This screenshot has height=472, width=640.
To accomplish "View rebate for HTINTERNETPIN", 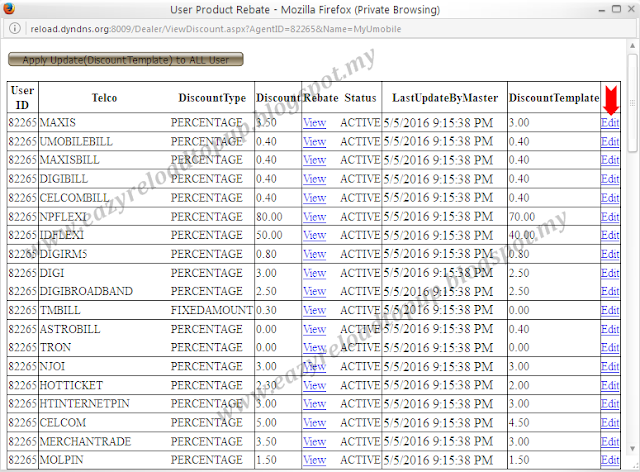I will point(314,404).
